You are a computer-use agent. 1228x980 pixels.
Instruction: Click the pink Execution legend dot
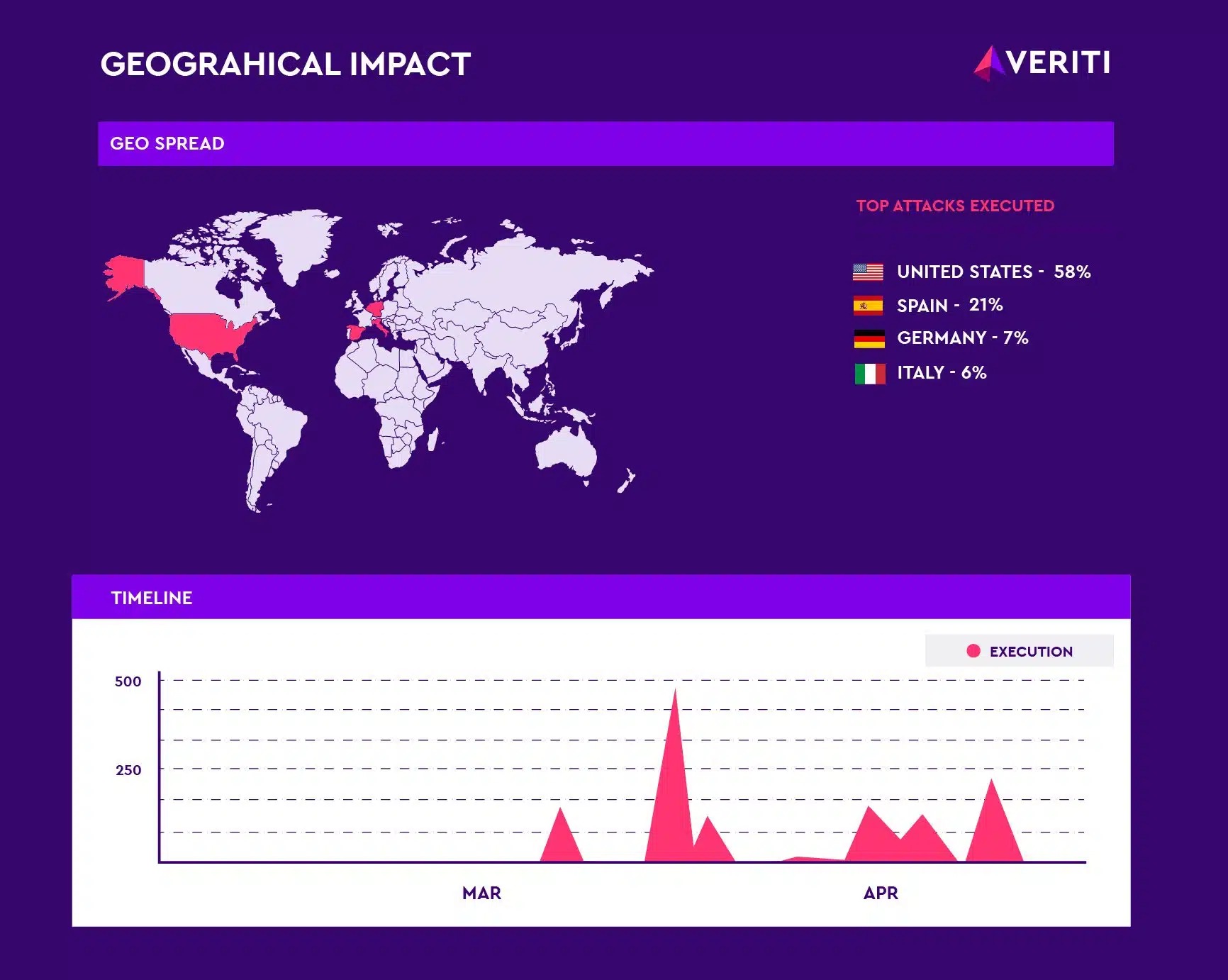[x=973, y=651]
